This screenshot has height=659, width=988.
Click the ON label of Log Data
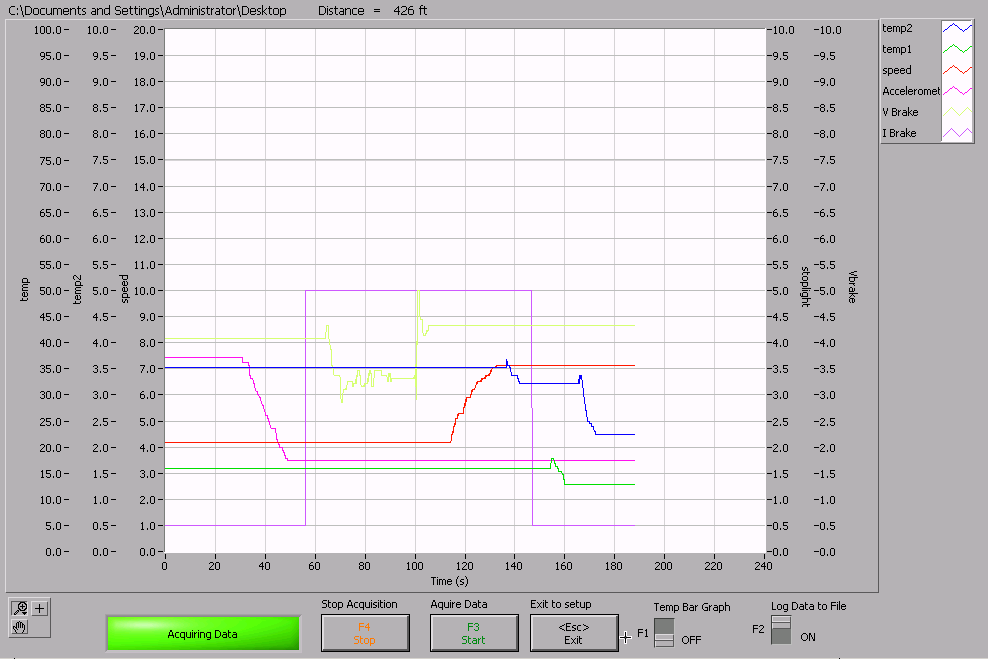click(x=808, y=637)
